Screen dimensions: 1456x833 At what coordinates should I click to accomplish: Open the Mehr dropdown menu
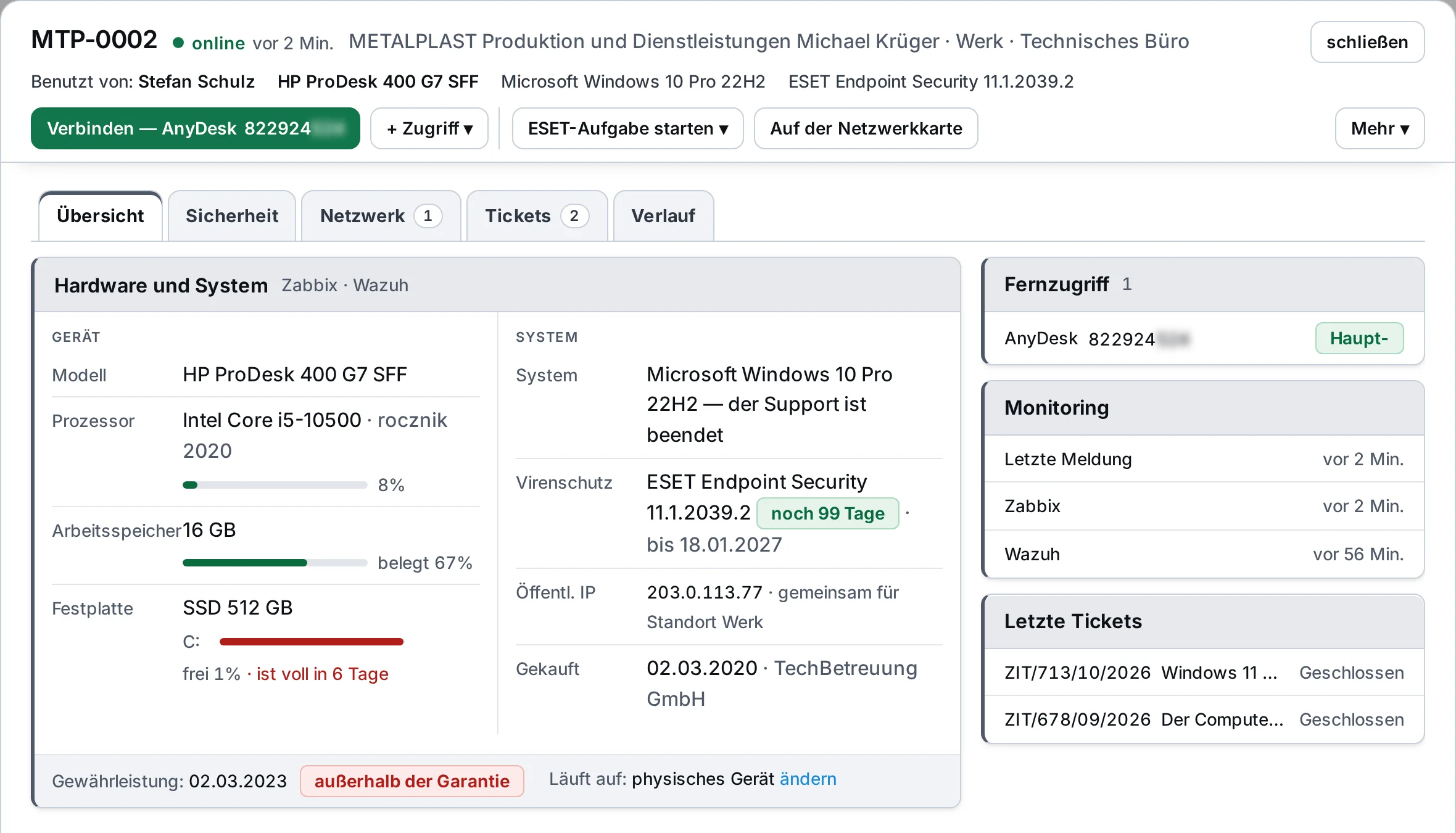click(1379, 128)
